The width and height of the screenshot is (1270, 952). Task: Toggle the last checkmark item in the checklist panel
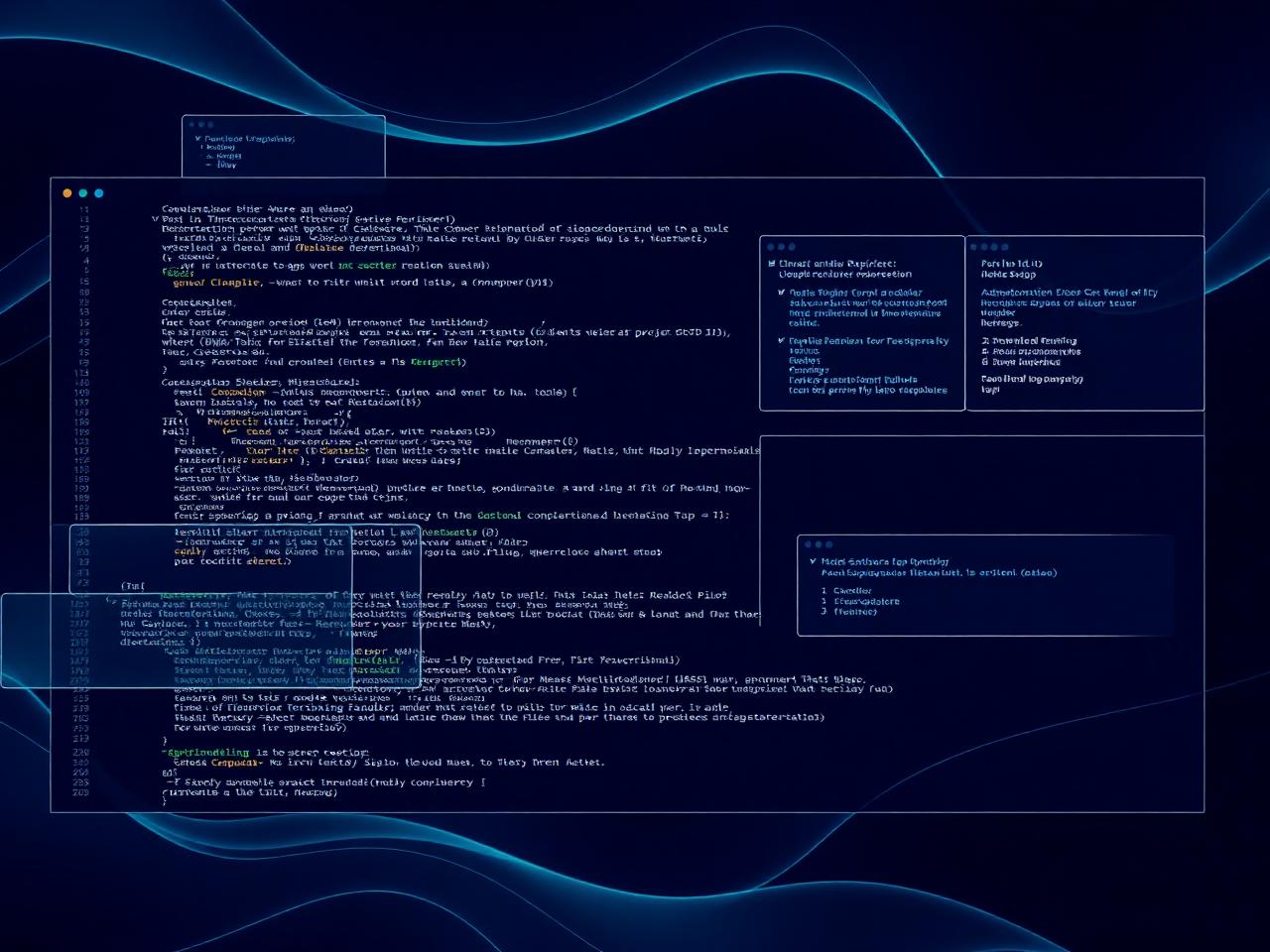pos(782,341)
